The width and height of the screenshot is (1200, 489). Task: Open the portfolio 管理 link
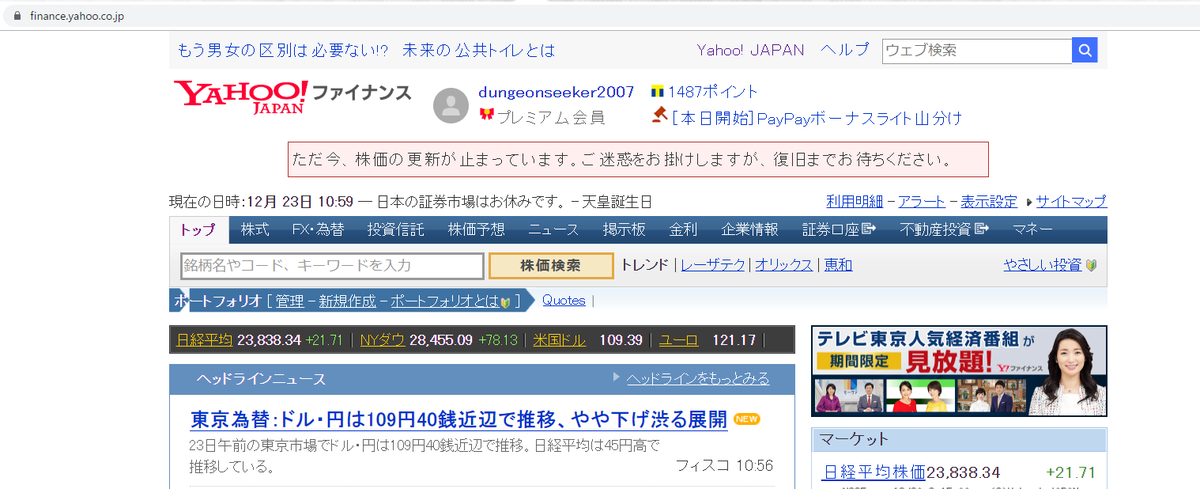[x=289, y=300]
